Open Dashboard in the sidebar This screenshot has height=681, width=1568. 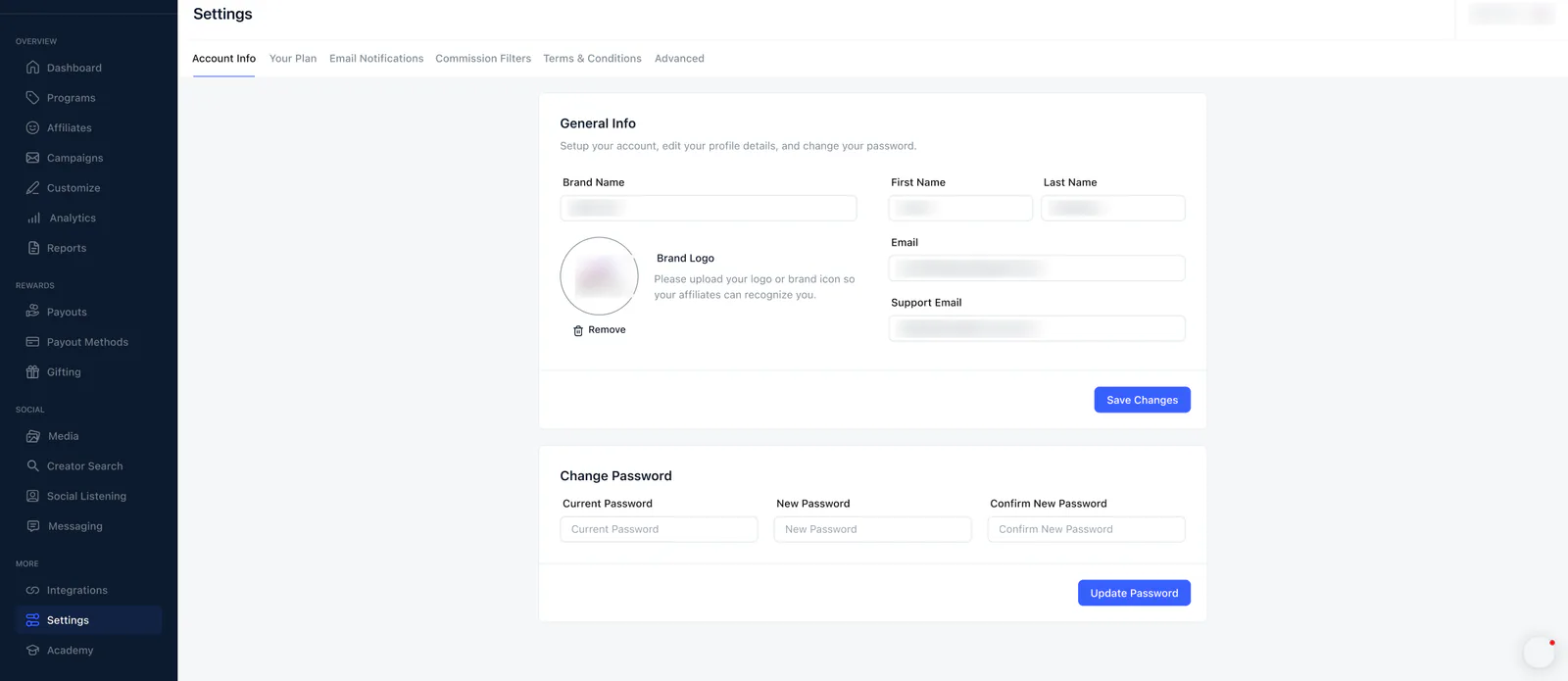coord(74,68)
